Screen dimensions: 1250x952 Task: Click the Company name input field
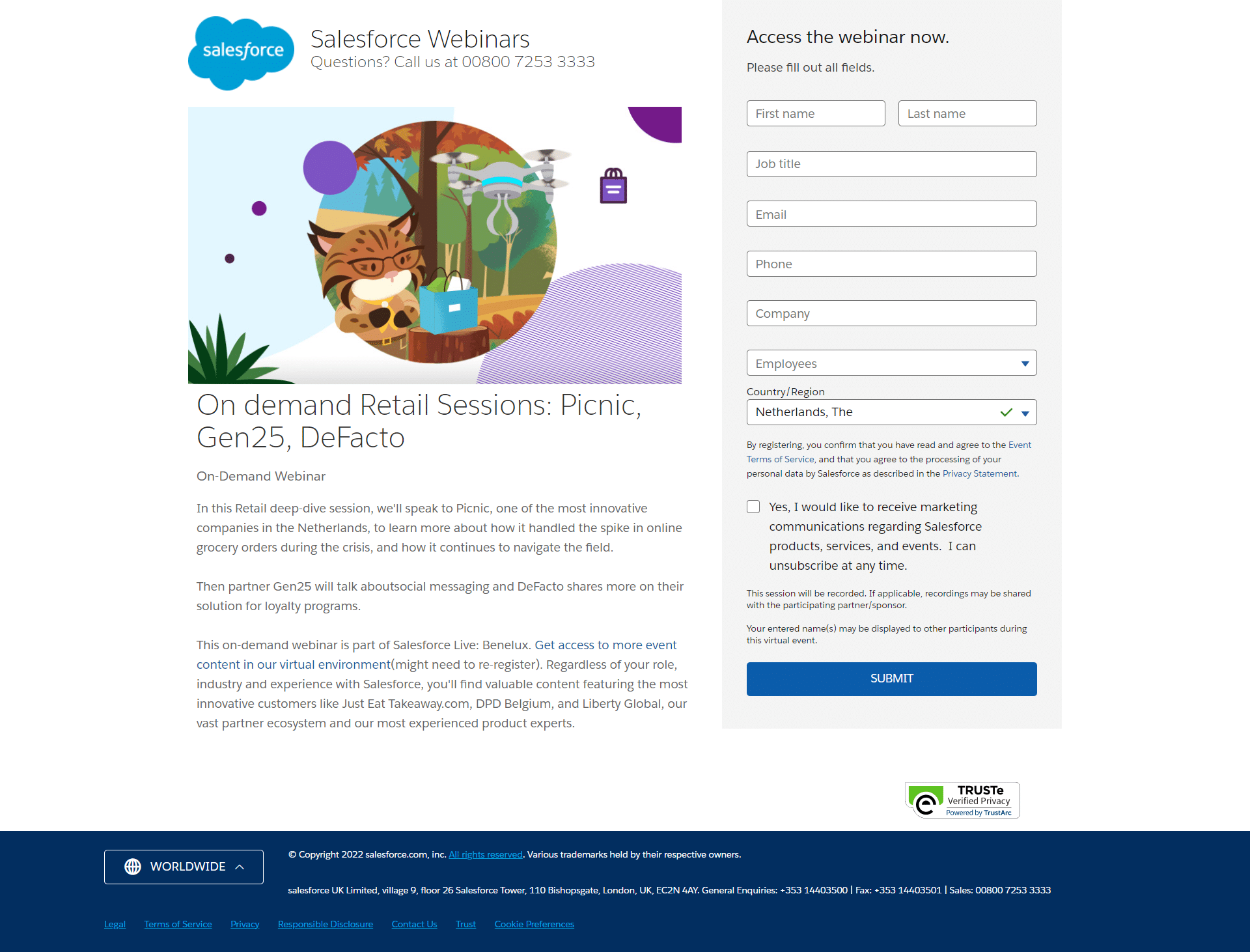coord(891,313)
